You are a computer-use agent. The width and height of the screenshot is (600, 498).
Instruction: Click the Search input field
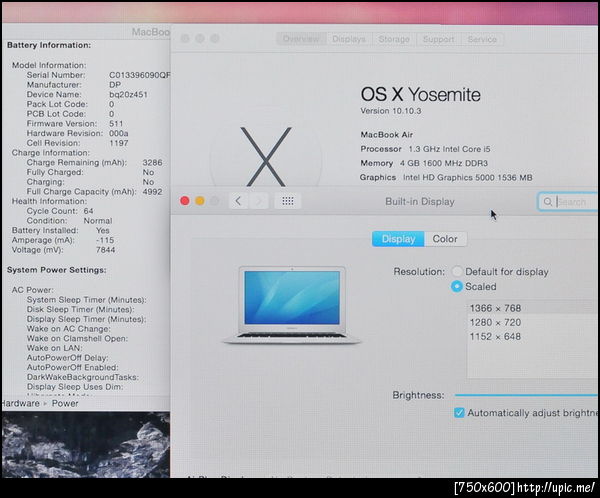(x=568, y=201)
